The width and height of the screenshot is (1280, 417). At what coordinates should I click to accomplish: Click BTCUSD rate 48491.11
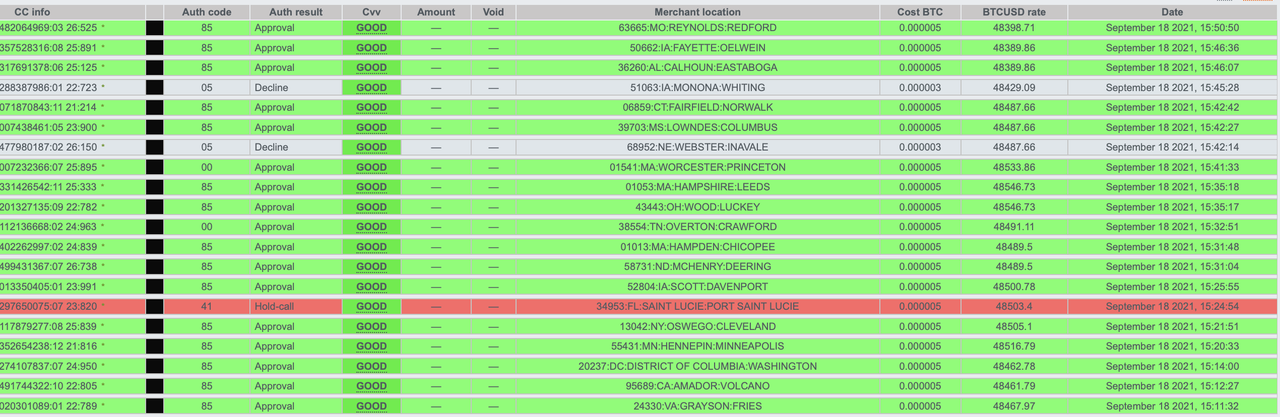tap(1013, 227)
